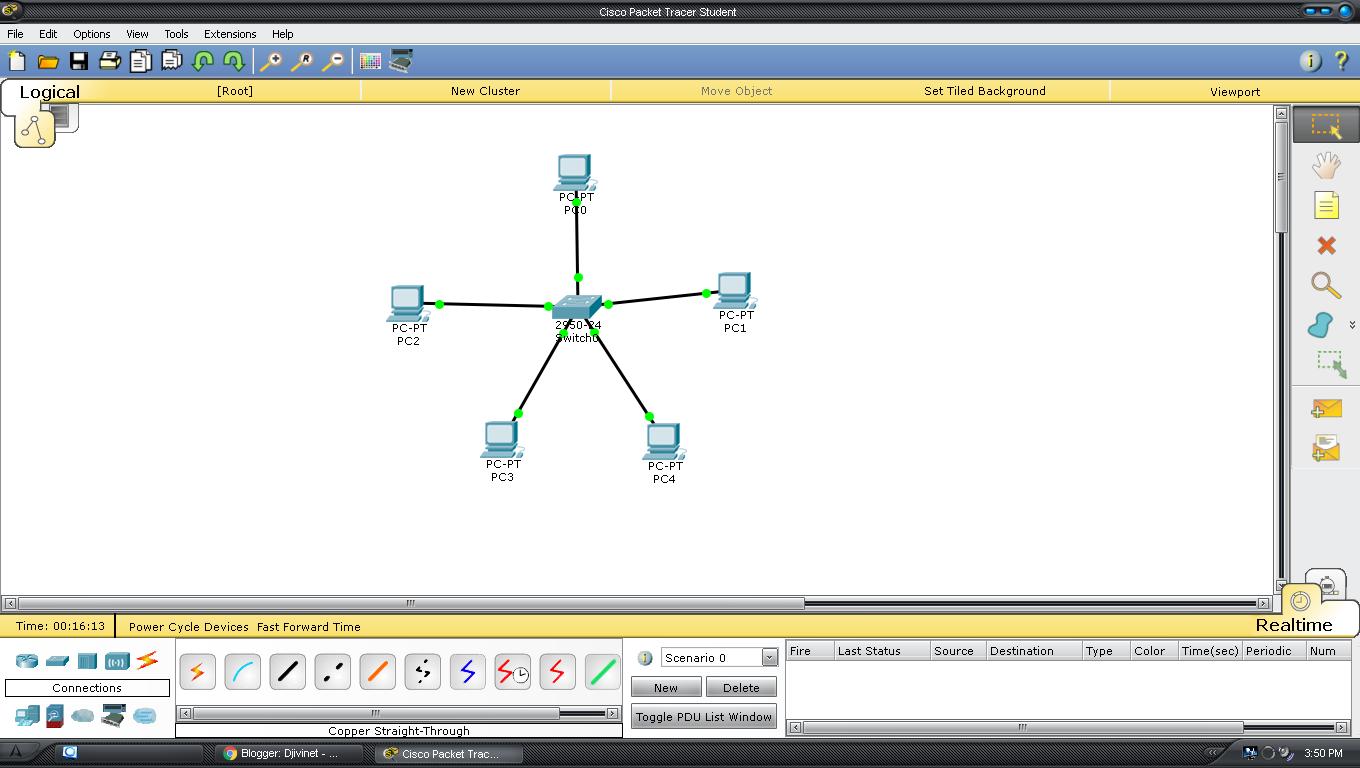This screenshot has height=768, width=1360.
Task: Save the file with floppy disk icon
Action: 78,61
